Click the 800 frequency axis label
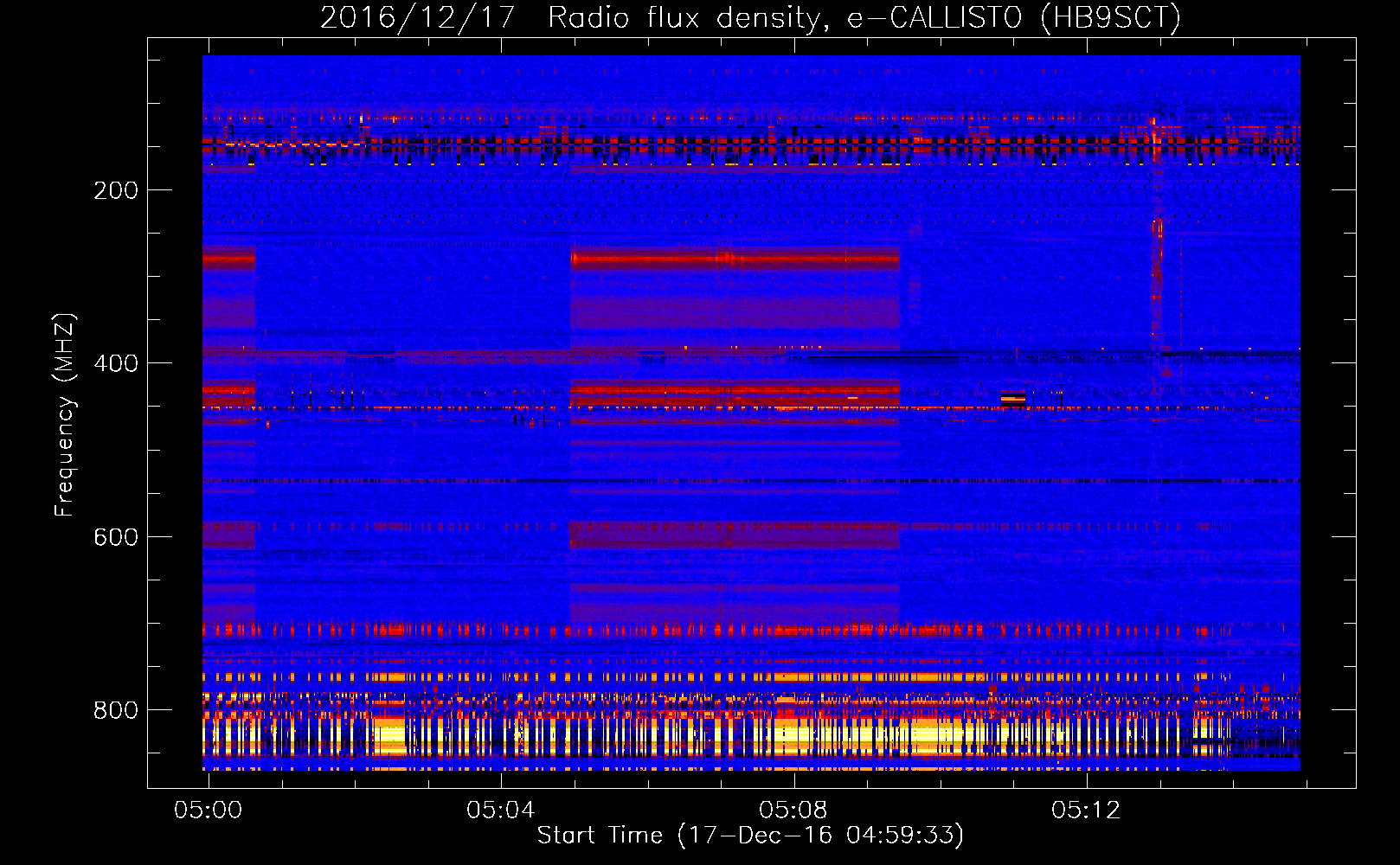Viewport: 1400px width, 865px height. tap(116, 710)
